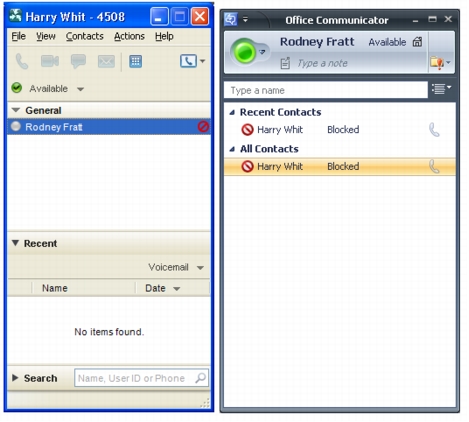
Task: Open the contact list view options button
Action: [x=441, y=89]
